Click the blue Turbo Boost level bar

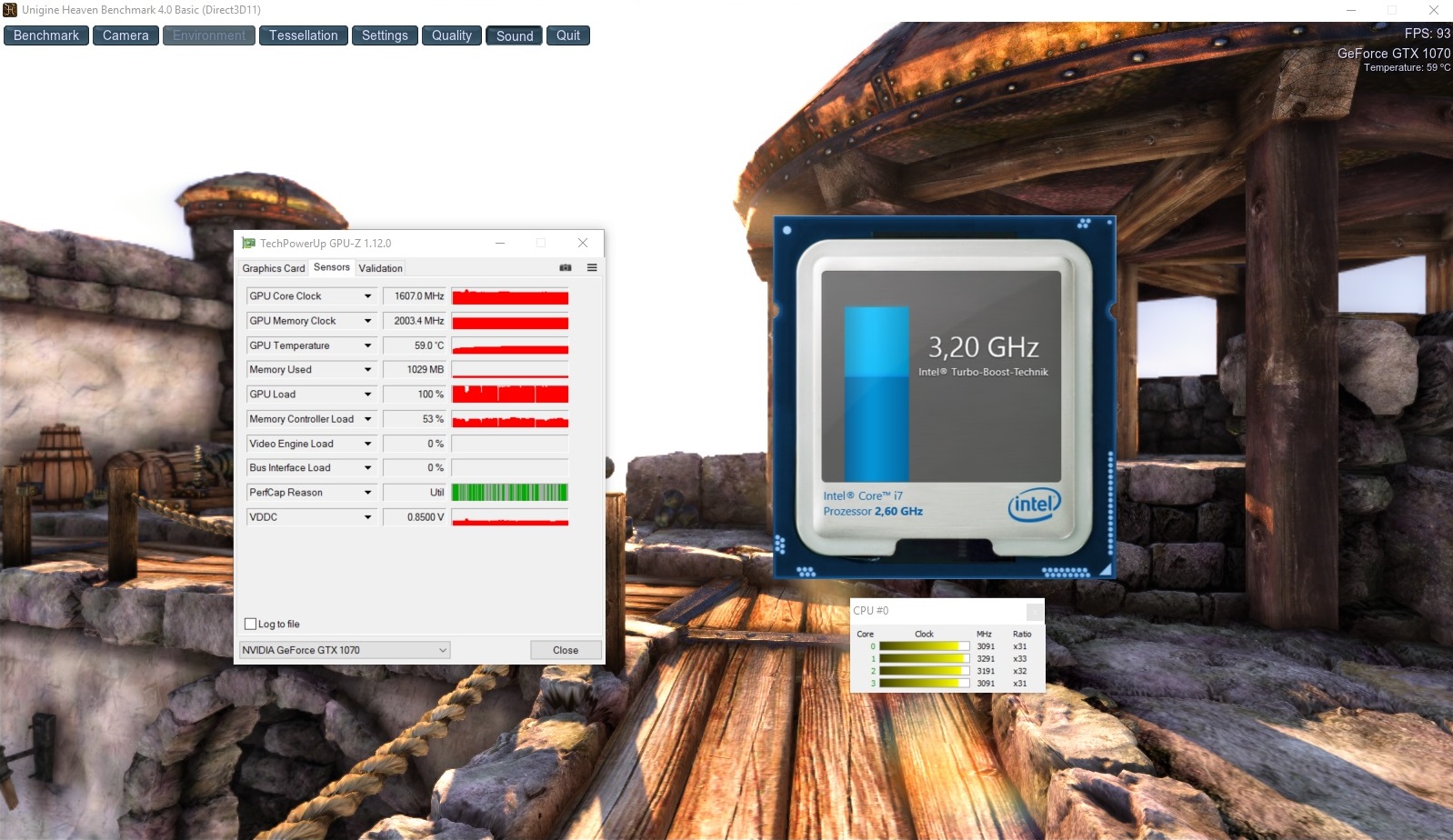point(877,394)
